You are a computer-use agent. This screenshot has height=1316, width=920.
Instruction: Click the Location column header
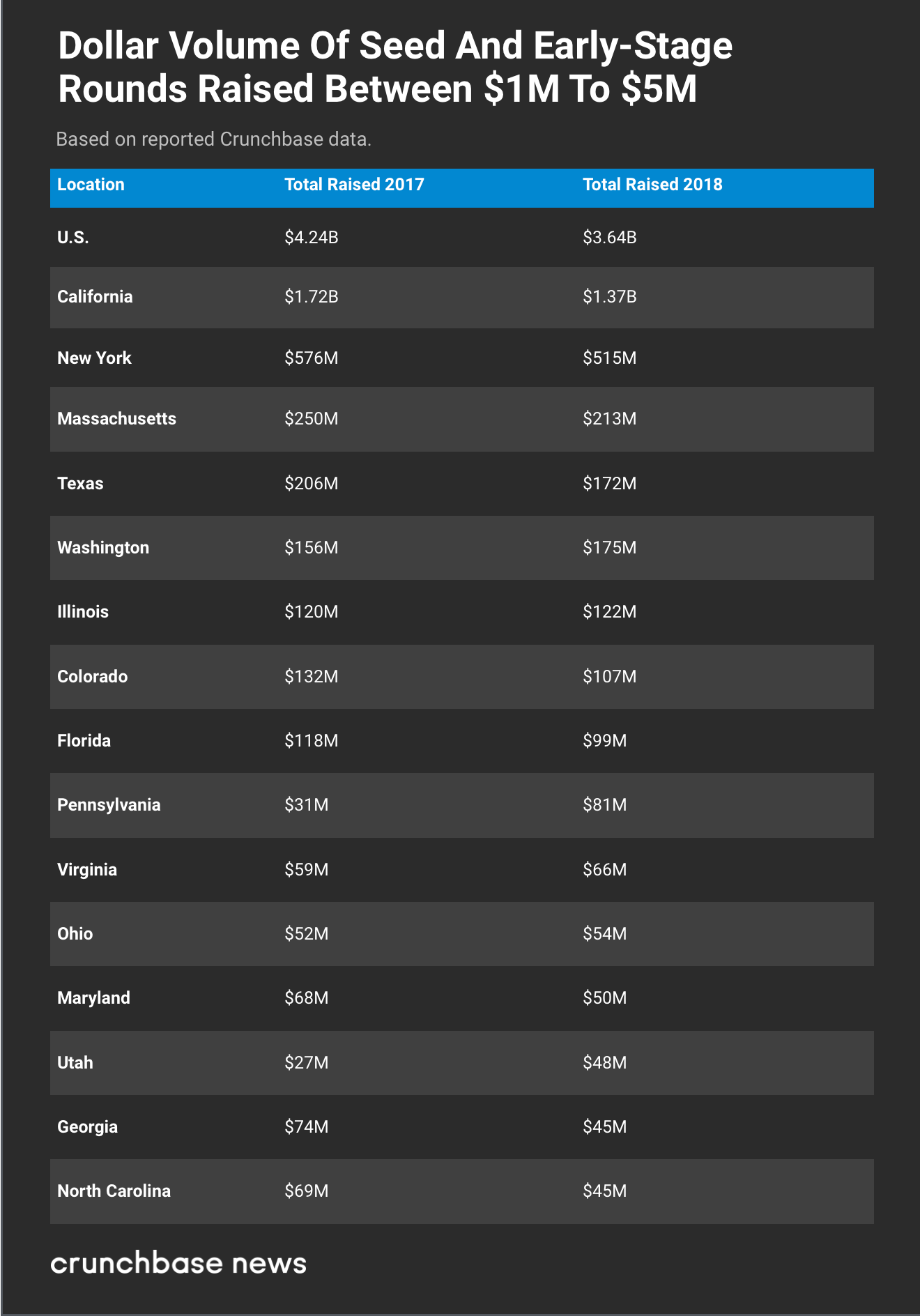click(91, 185)
